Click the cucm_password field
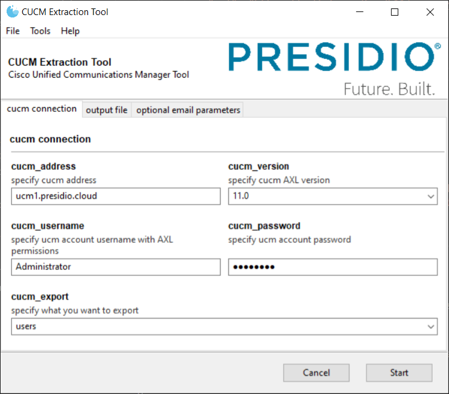 point(333,267)
